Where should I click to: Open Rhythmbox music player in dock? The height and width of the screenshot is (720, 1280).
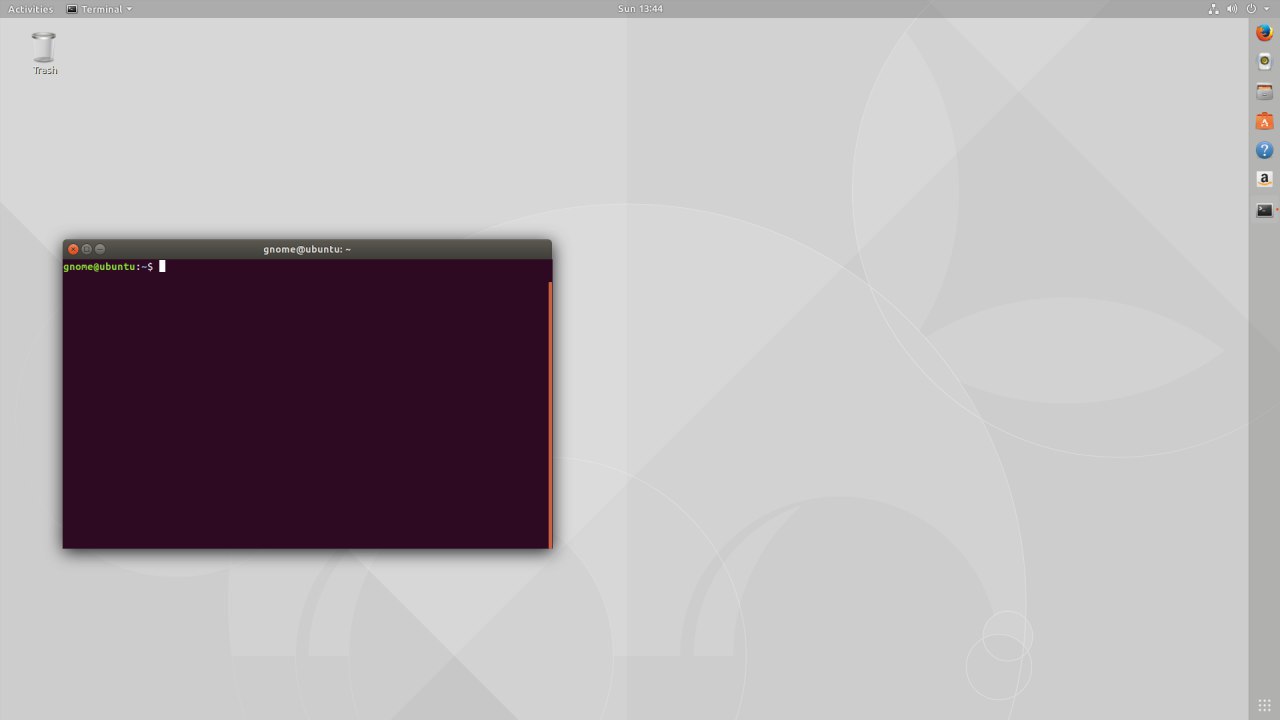[x=1264, y=62]
